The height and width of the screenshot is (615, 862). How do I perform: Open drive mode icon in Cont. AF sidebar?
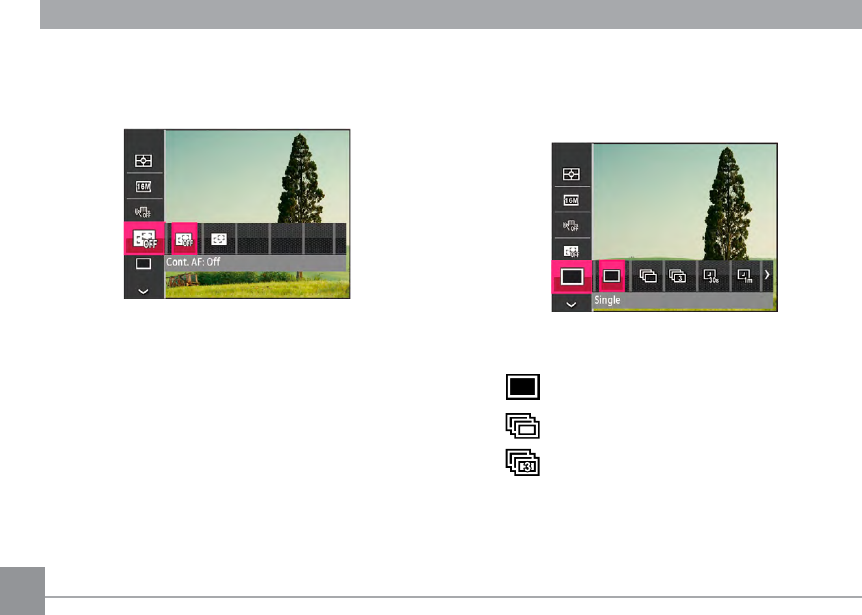tap(143, 264)
